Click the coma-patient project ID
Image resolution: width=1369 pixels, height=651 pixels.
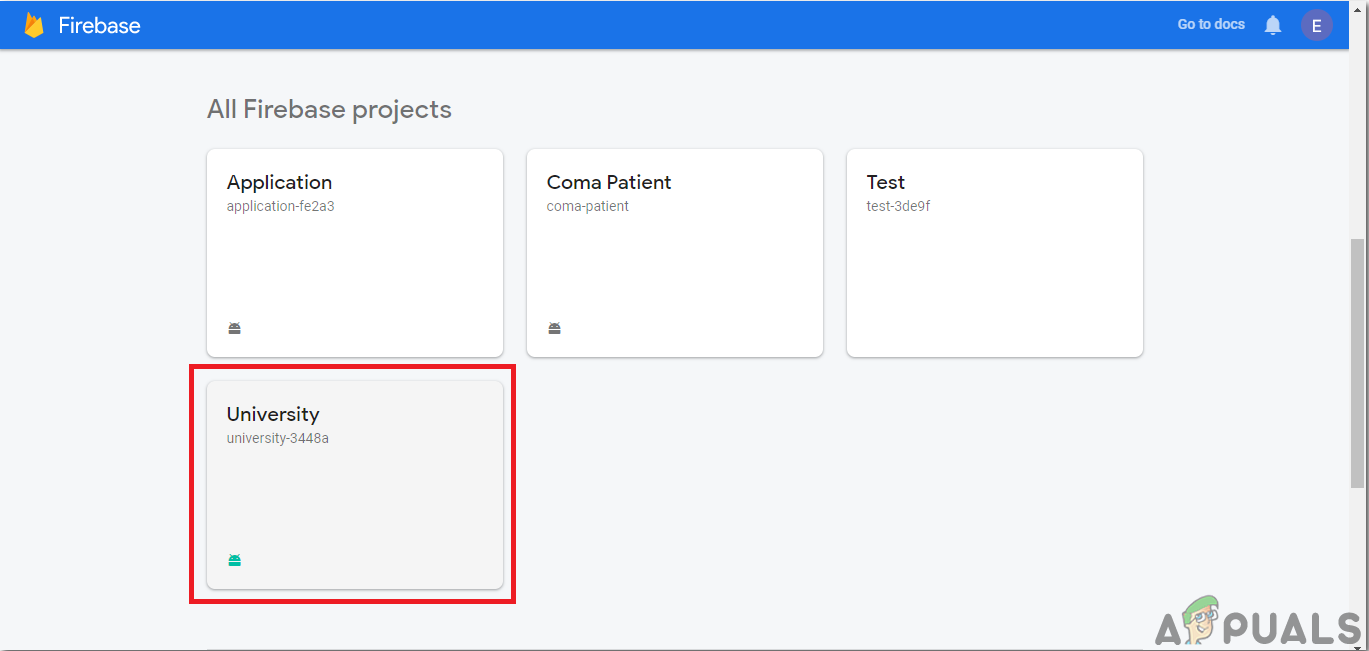click(588, 206)
